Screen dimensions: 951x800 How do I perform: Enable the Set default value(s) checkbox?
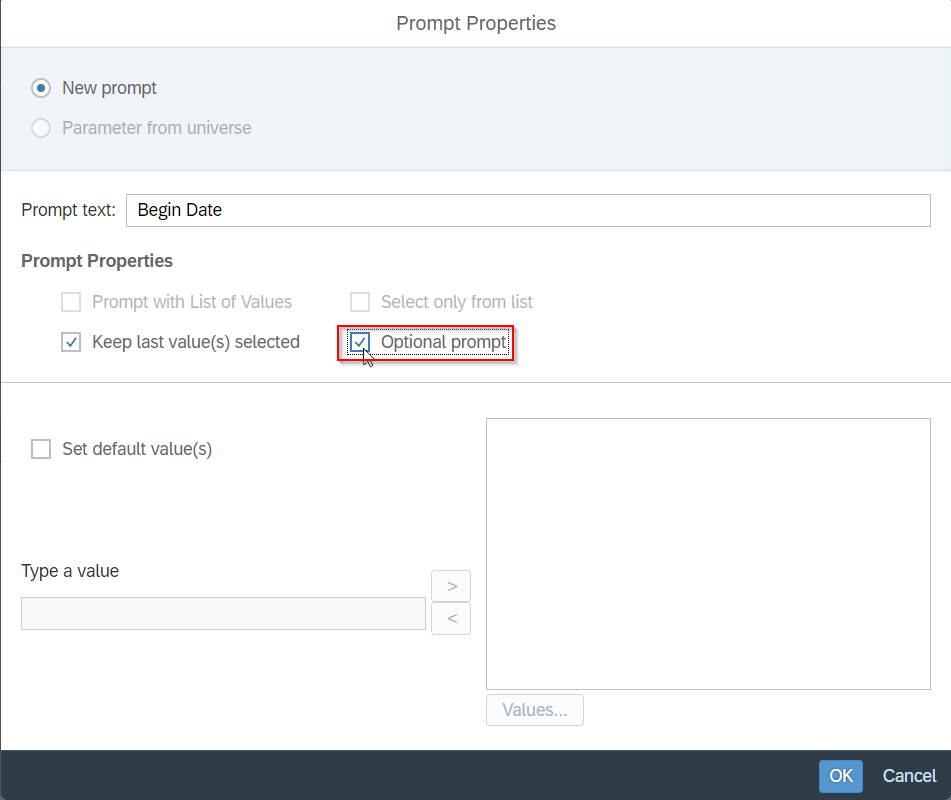[41, 449]
